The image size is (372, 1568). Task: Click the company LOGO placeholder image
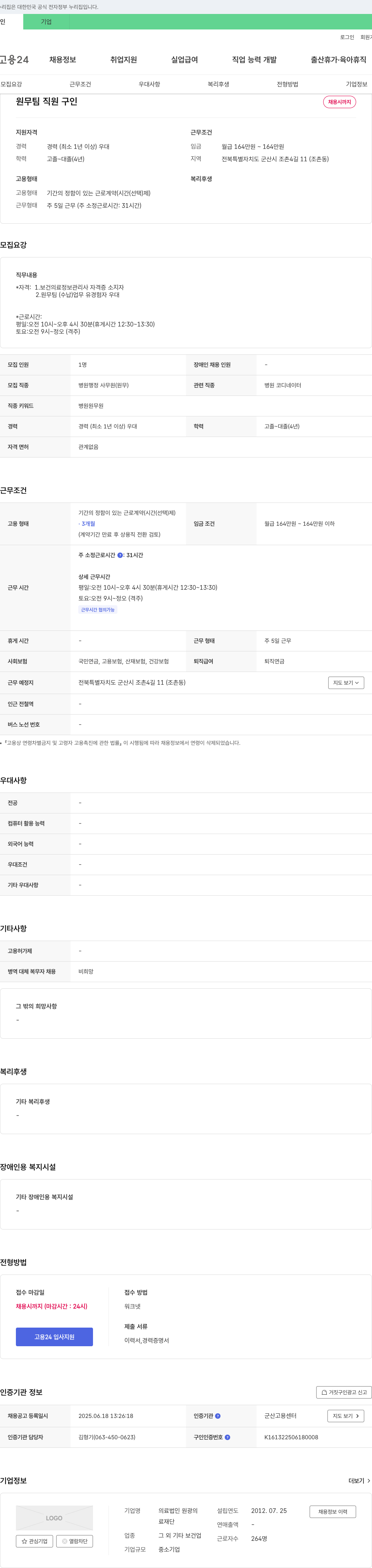[54, 1518]
